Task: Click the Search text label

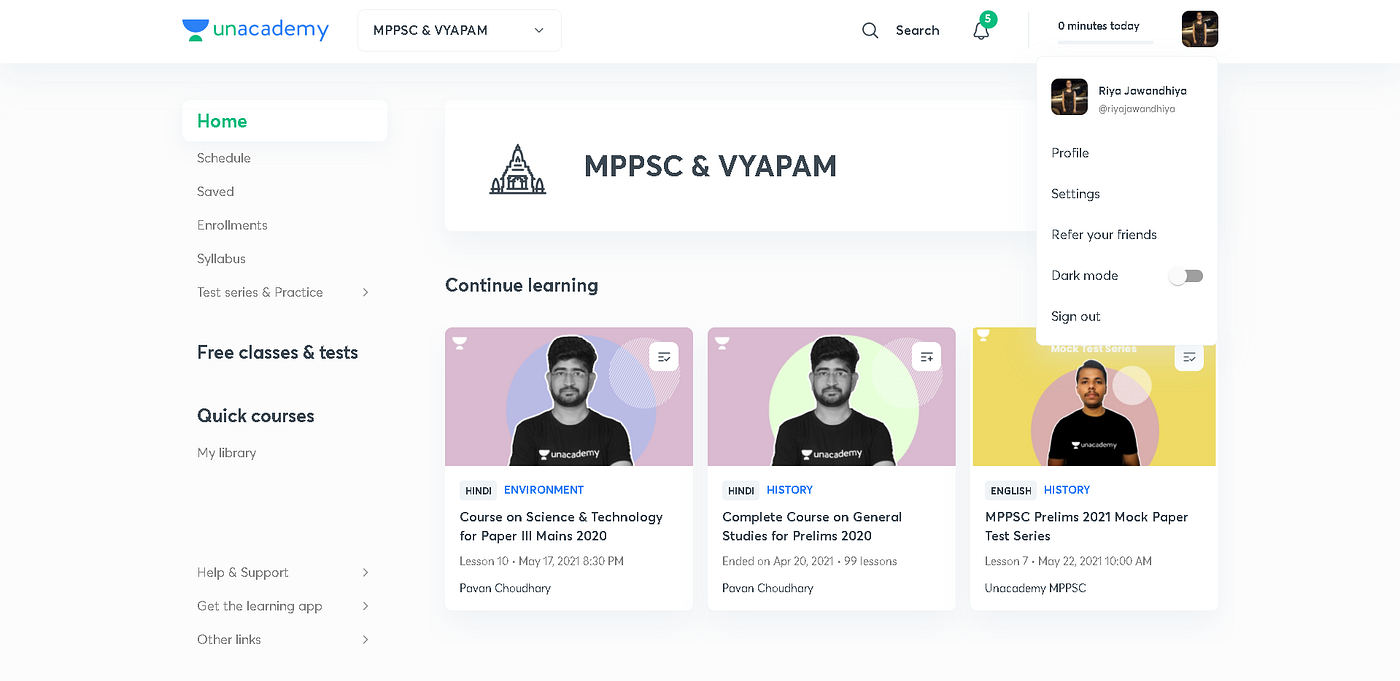Action: 917,30
